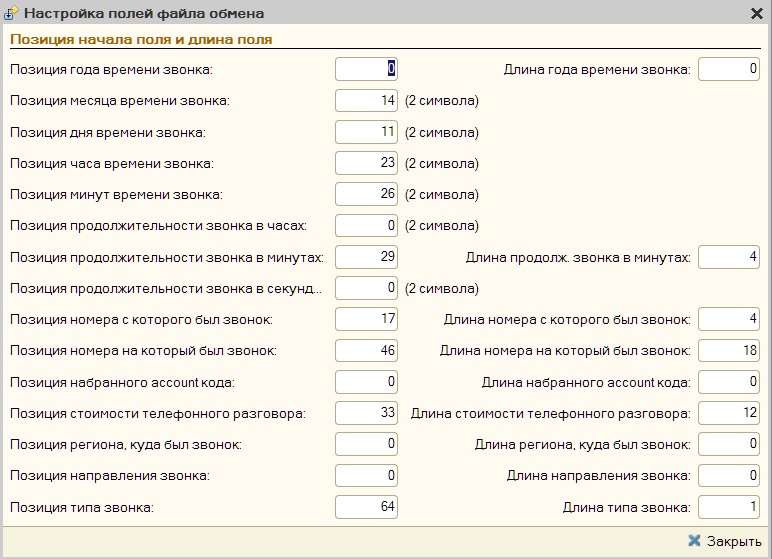Focus Позиция продолжительности звонка в часах field

coord(366,226)
